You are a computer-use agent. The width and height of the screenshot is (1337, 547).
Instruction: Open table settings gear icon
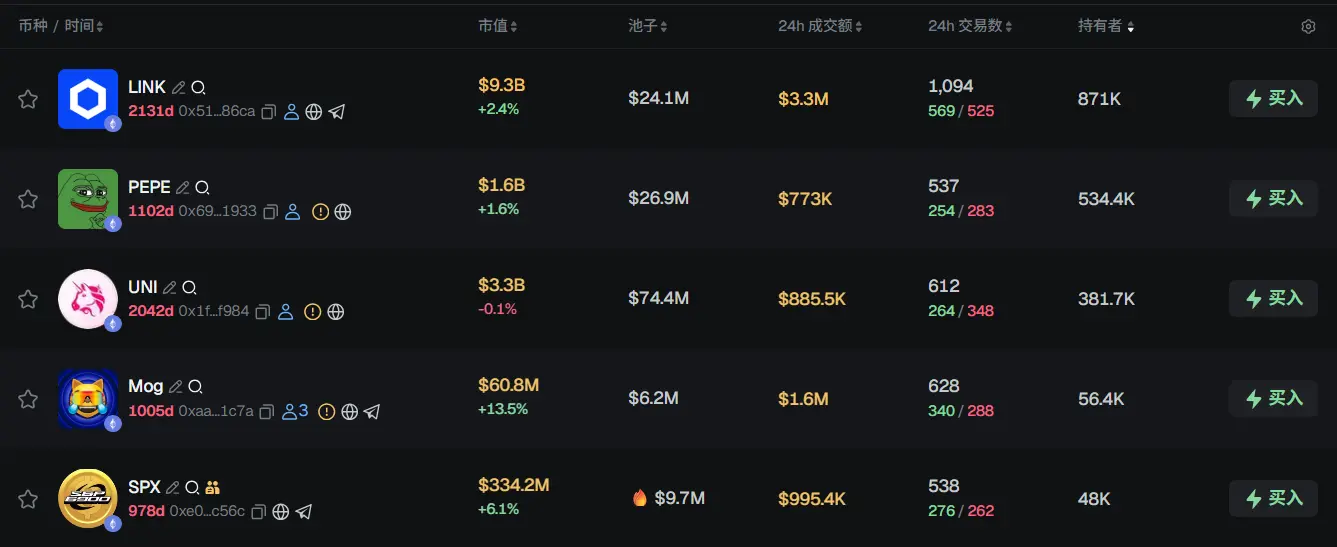(1308, 27)
